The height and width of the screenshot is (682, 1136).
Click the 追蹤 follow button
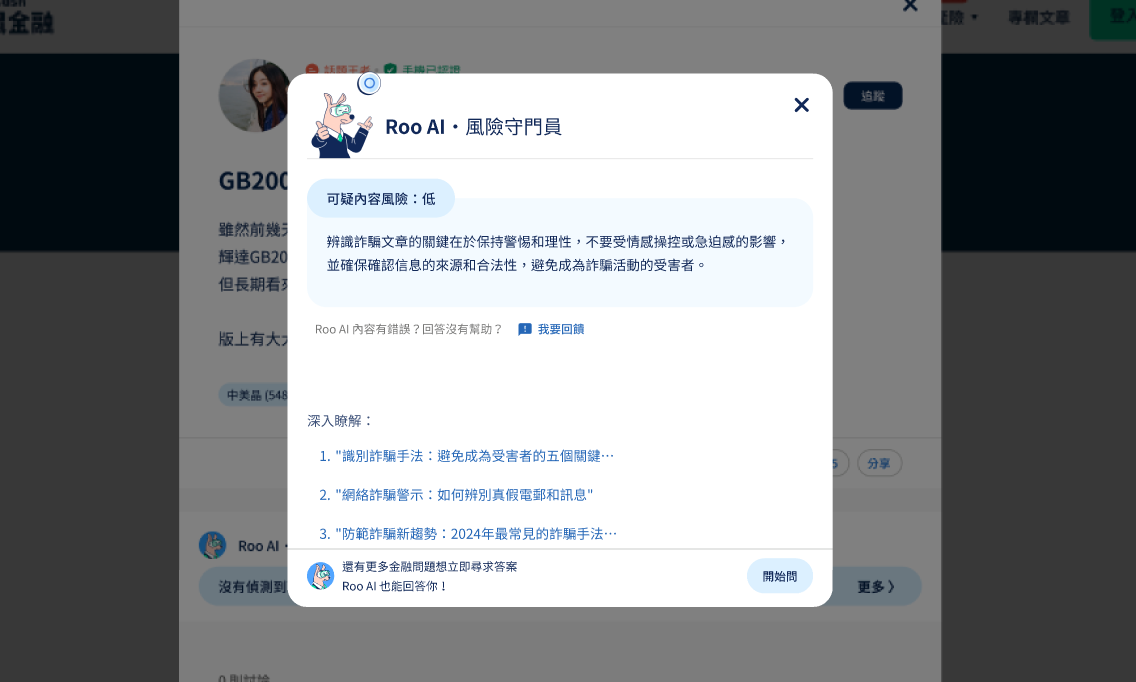pos(873,96)
